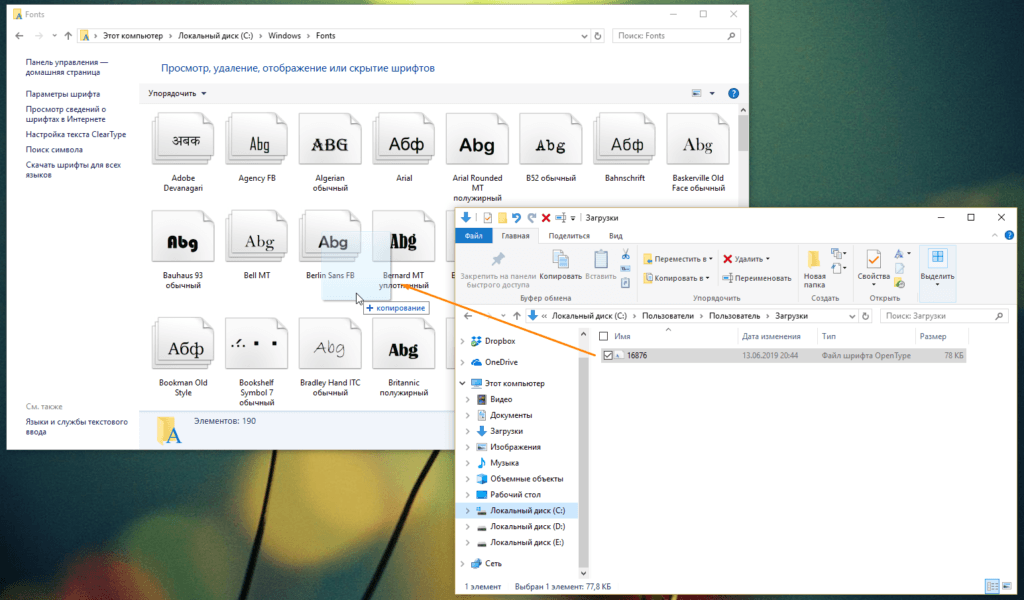Open Поиск символа link
Screen dimensions: 1024x600
[x=54, y=150]
